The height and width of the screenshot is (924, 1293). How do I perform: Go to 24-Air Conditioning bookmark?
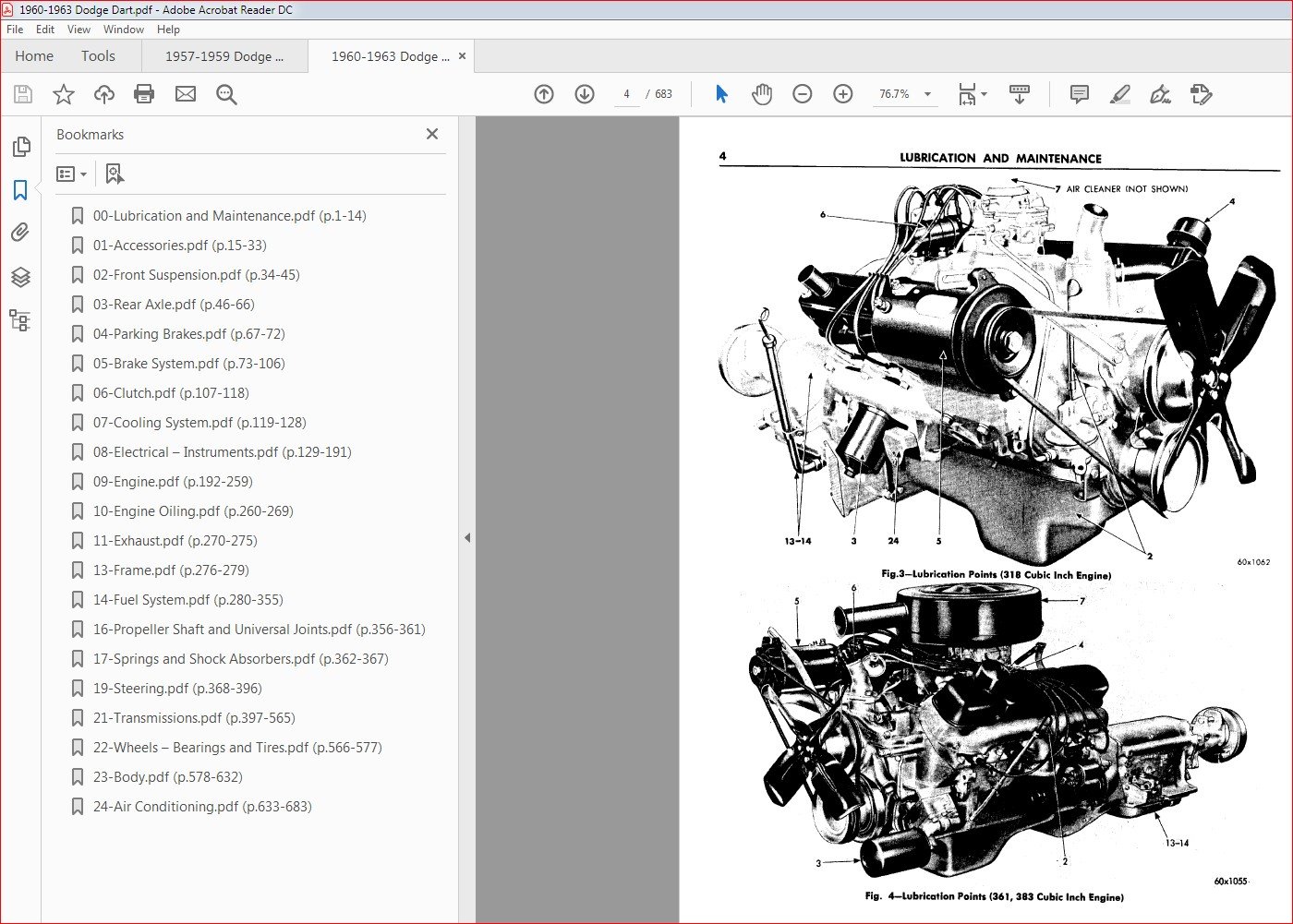[x=202, y=807]
